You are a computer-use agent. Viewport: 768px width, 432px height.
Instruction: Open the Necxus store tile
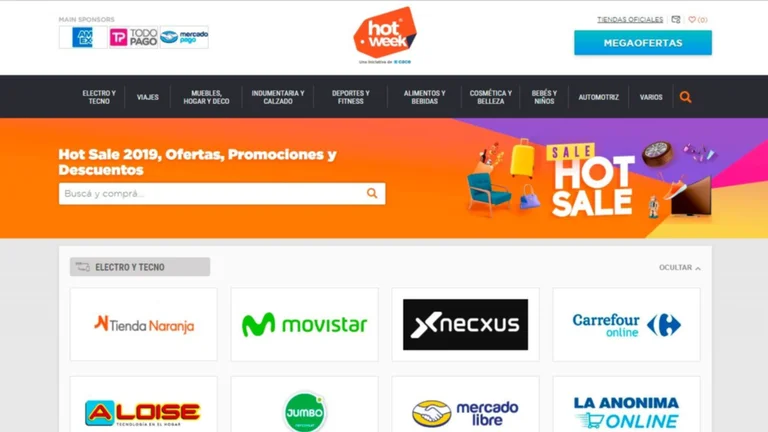pyautogui.click(x=465, y=324)
